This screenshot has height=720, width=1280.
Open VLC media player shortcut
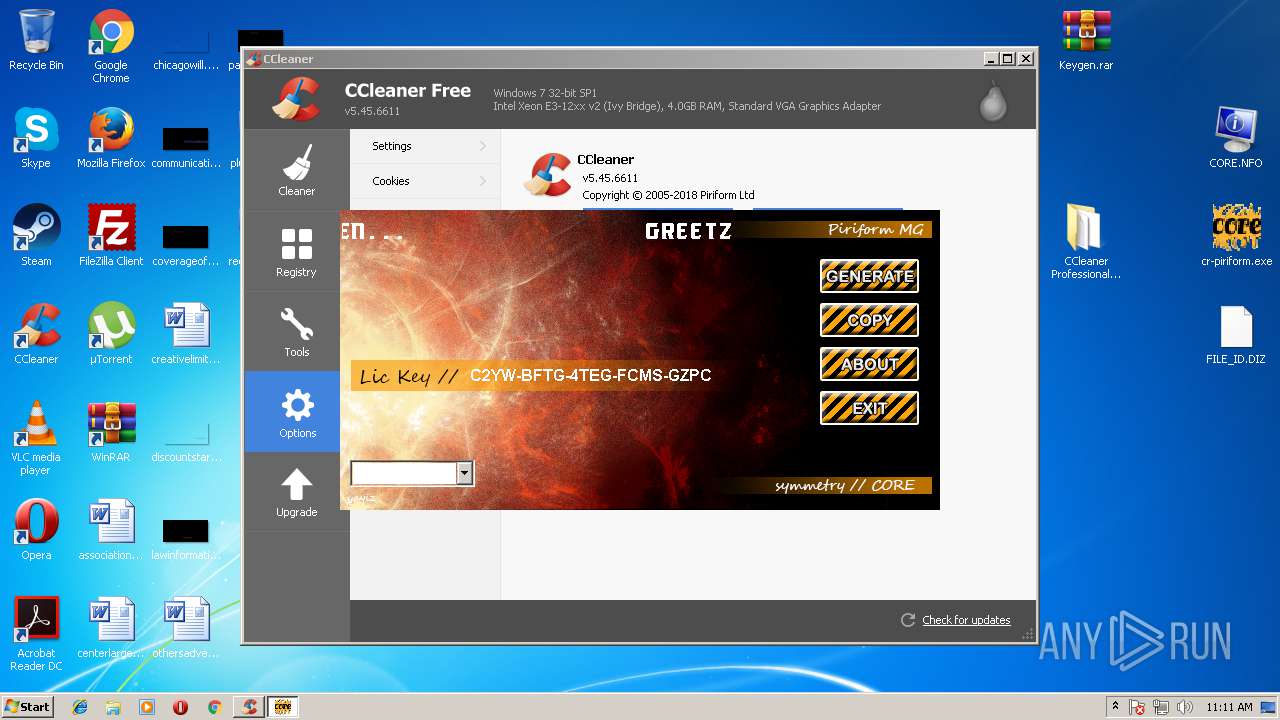(36, 438)
